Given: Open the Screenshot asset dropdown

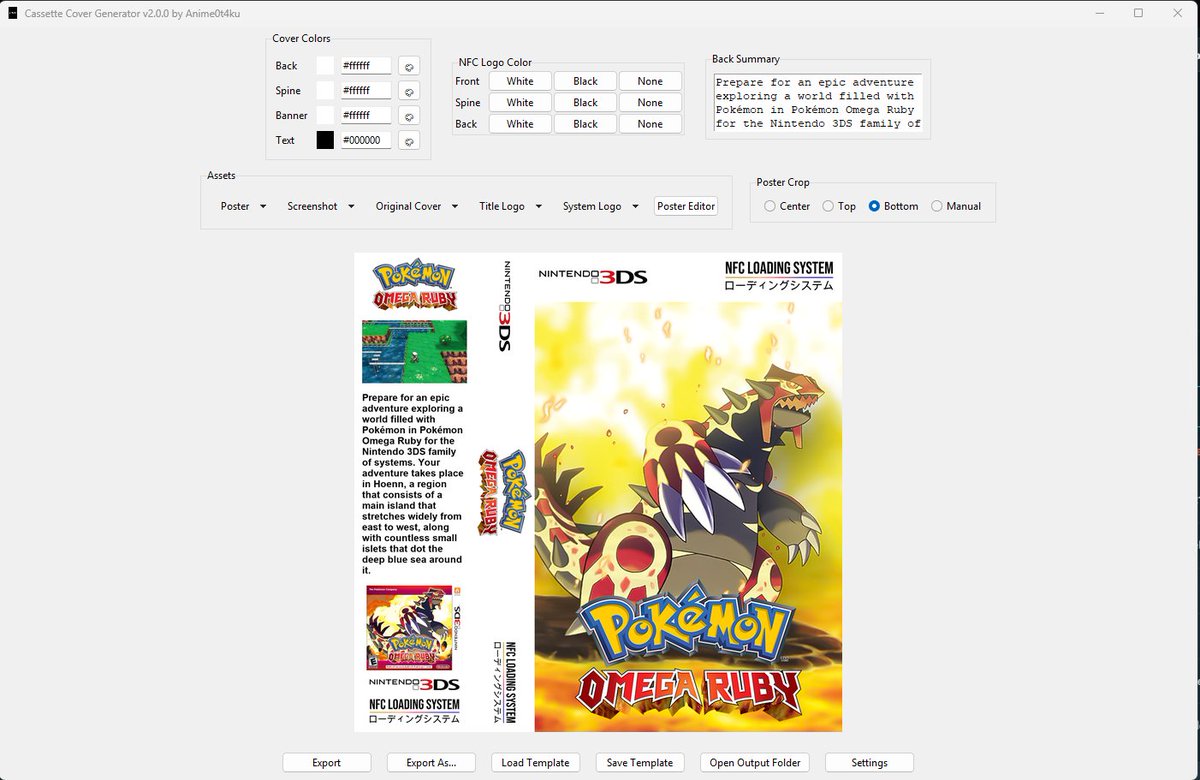Looking at the screenshot, I should click(321, 206).
